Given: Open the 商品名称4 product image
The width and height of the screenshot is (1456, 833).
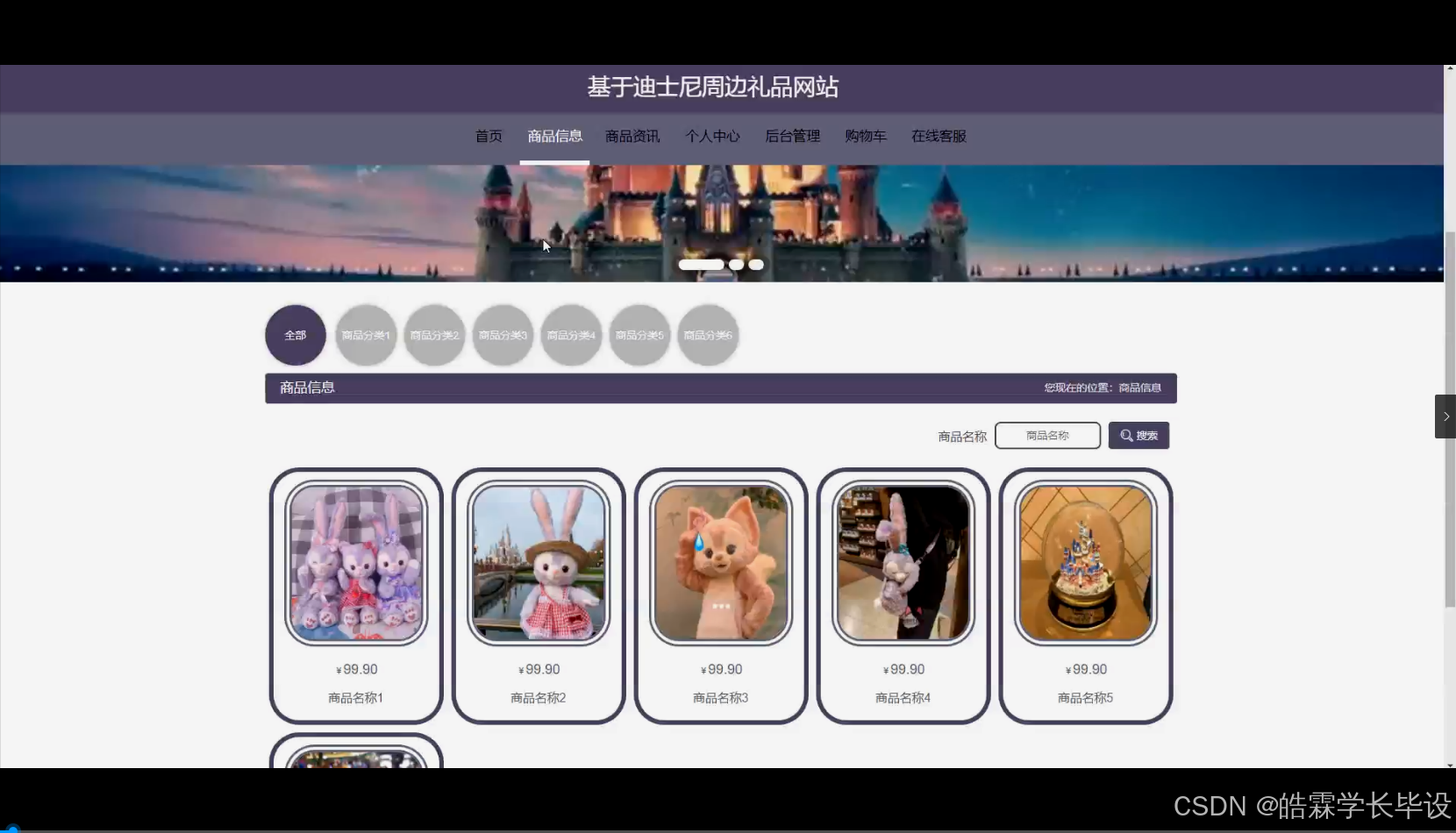Looking at the screenshot, I should (x=903, y=563).
